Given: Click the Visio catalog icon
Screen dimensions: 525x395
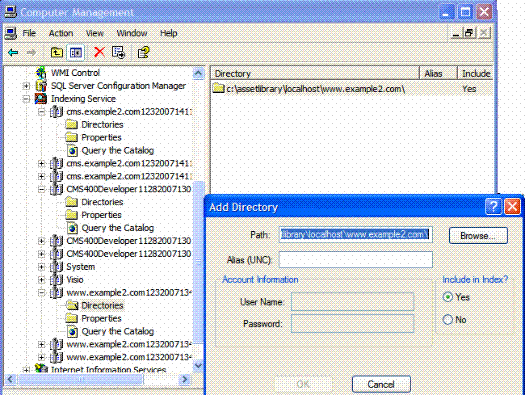Looking at the screenshot, I should [x=57, y=280].
